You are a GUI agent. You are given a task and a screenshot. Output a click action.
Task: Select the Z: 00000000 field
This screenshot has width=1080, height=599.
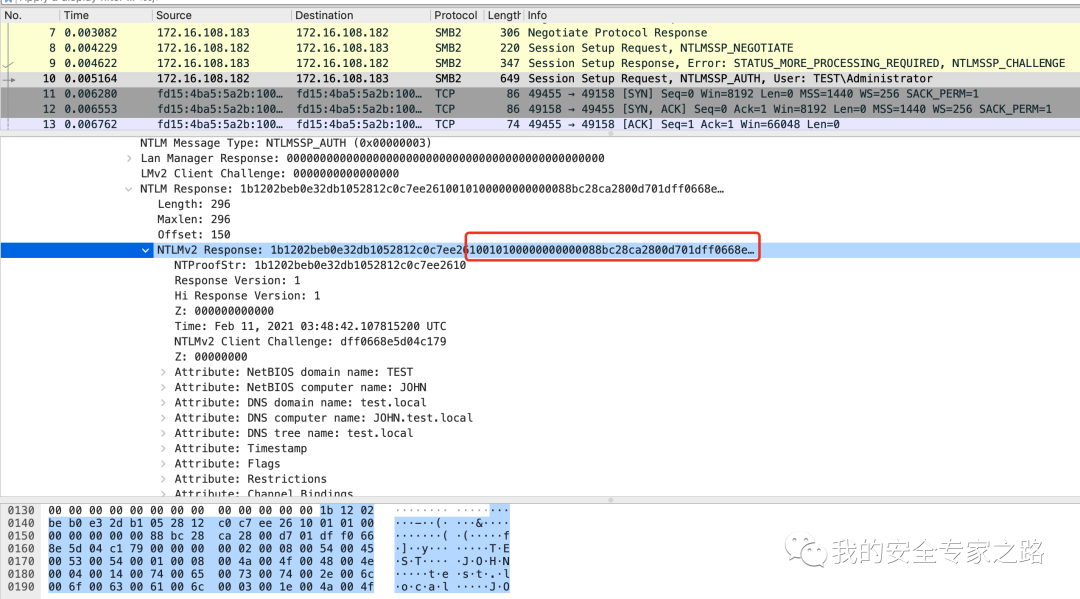210,357
